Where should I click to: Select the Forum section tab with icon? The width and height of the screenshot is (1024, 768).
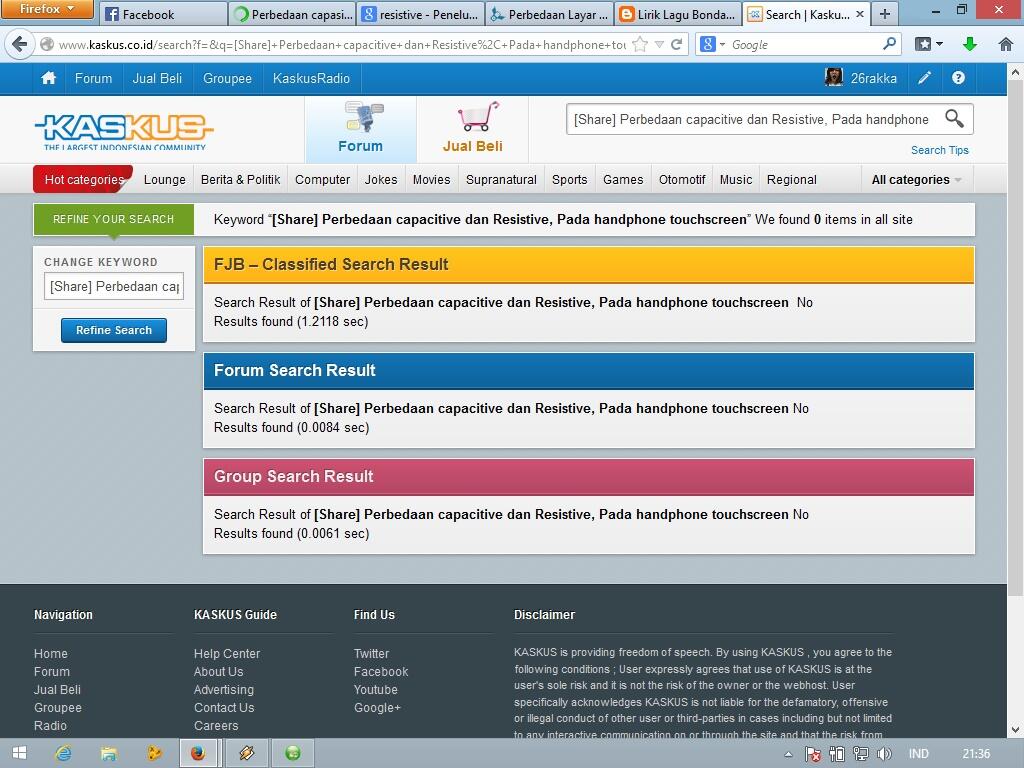[x=360, y=129]
